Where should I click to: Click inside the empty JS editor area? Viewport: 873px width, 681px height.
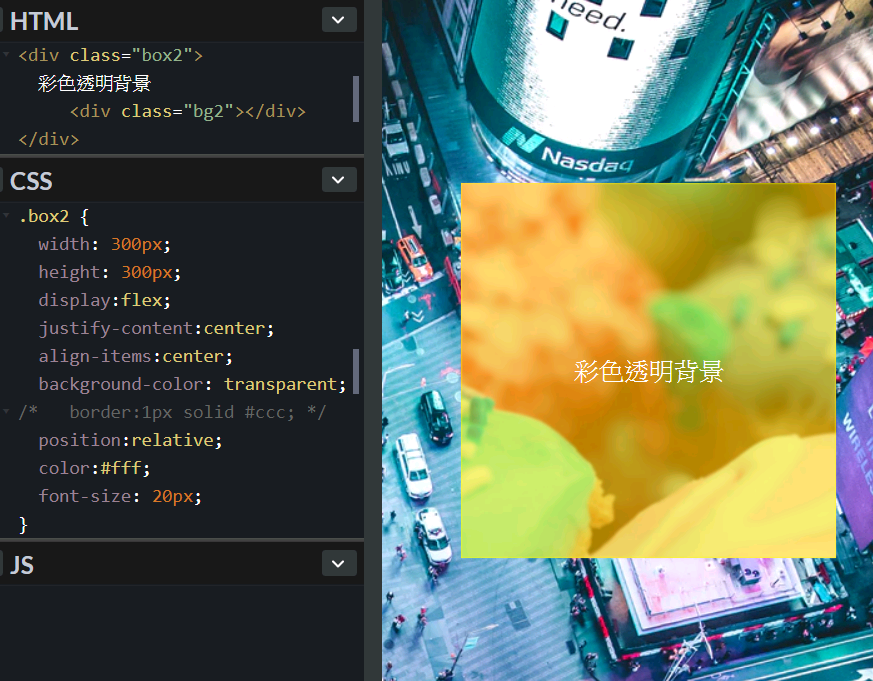pyautogui.click(x=182, y=632)
